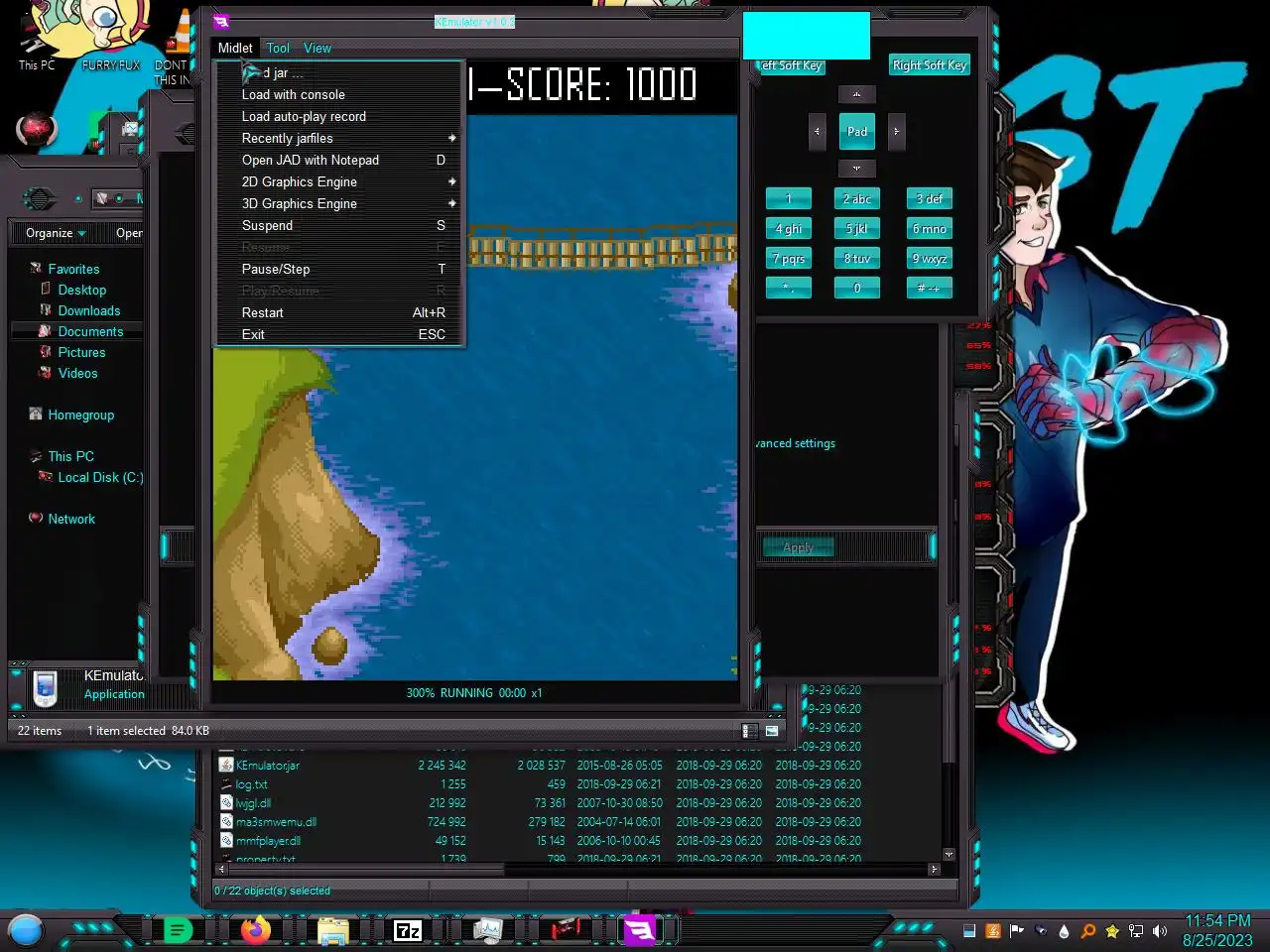Select Network in Explorer sidebar
Screen dimensions: 1270x952
[x=71, y=519]
